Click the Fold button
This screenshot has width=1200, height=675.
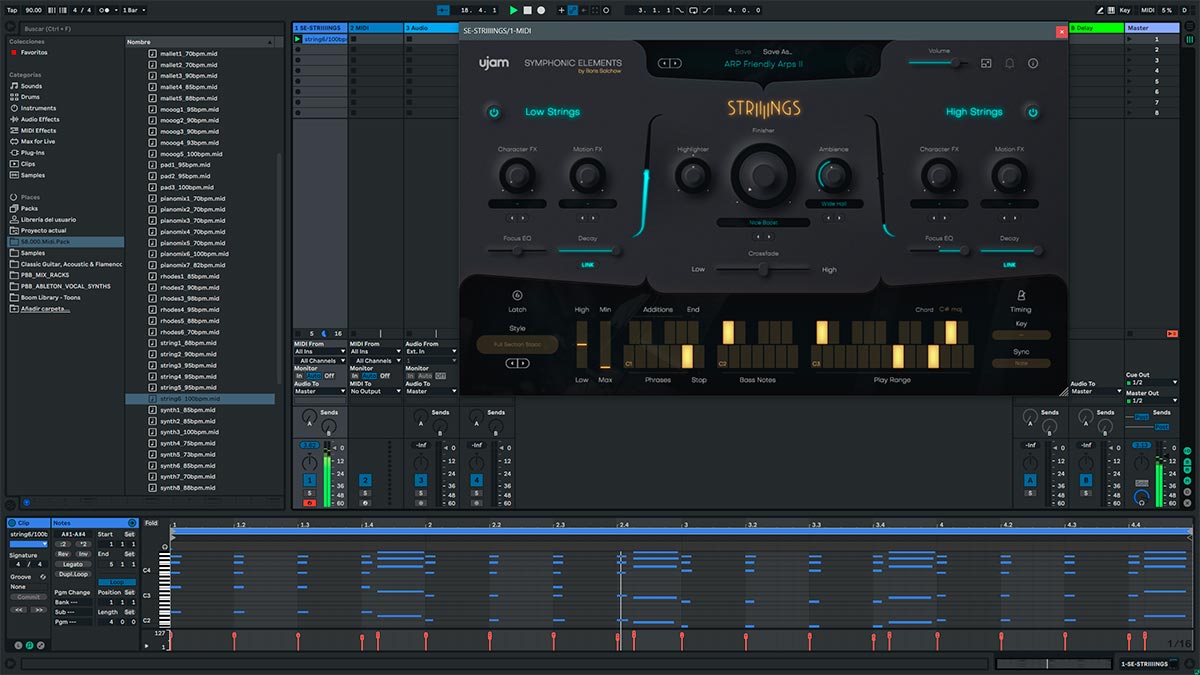(x=151, y=523)
